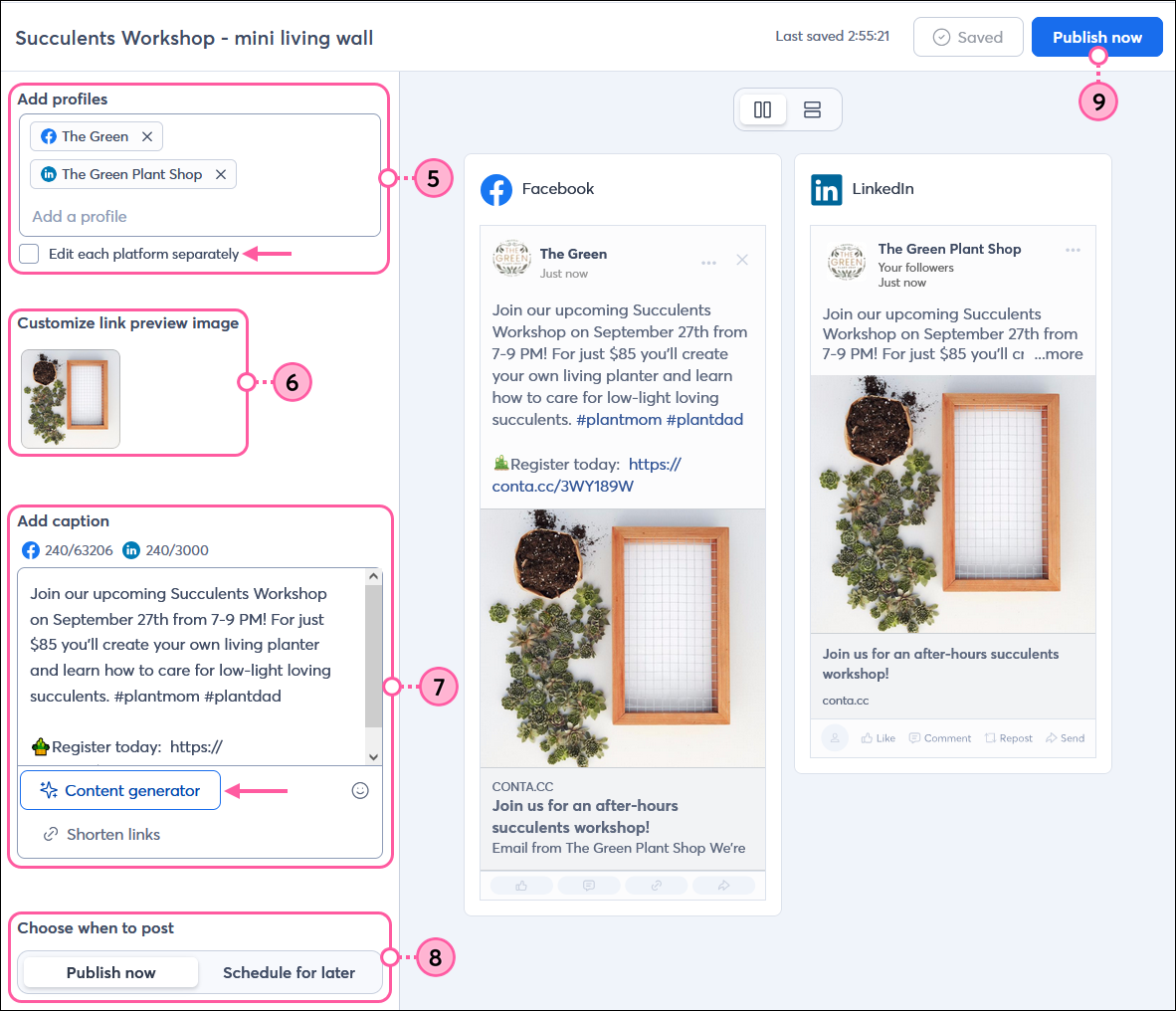
Task: Click Repost in LinkedIn preview
Action: (x=1008, y=738)
